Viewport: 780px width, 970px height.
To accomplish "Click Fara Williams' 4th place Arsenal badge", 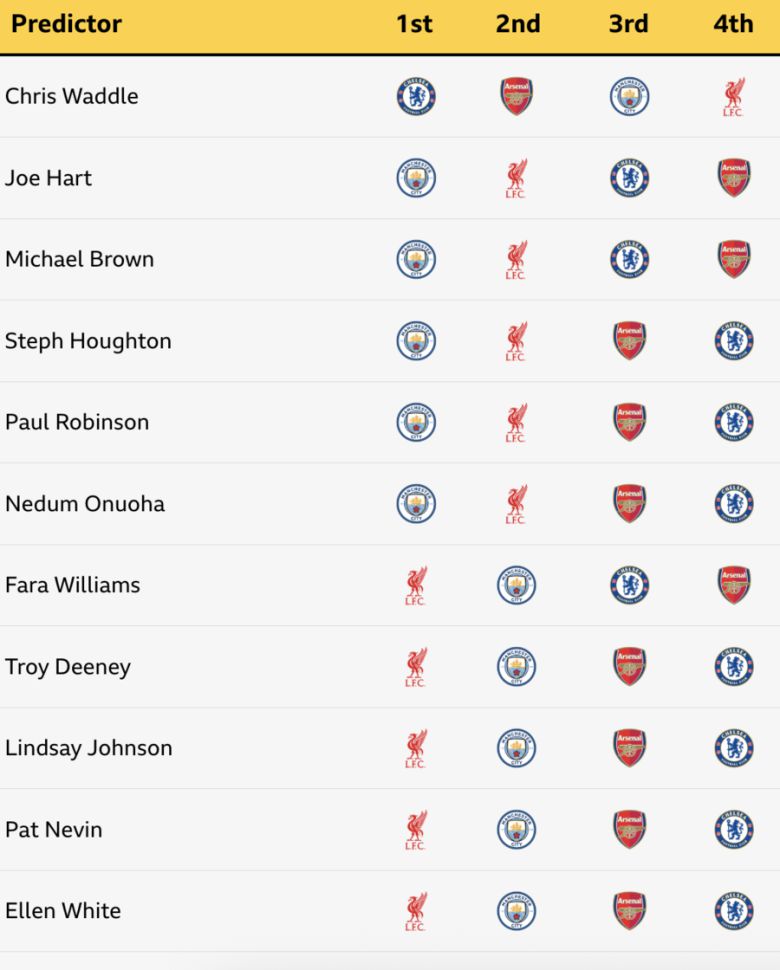I will (x=733, y=586).
